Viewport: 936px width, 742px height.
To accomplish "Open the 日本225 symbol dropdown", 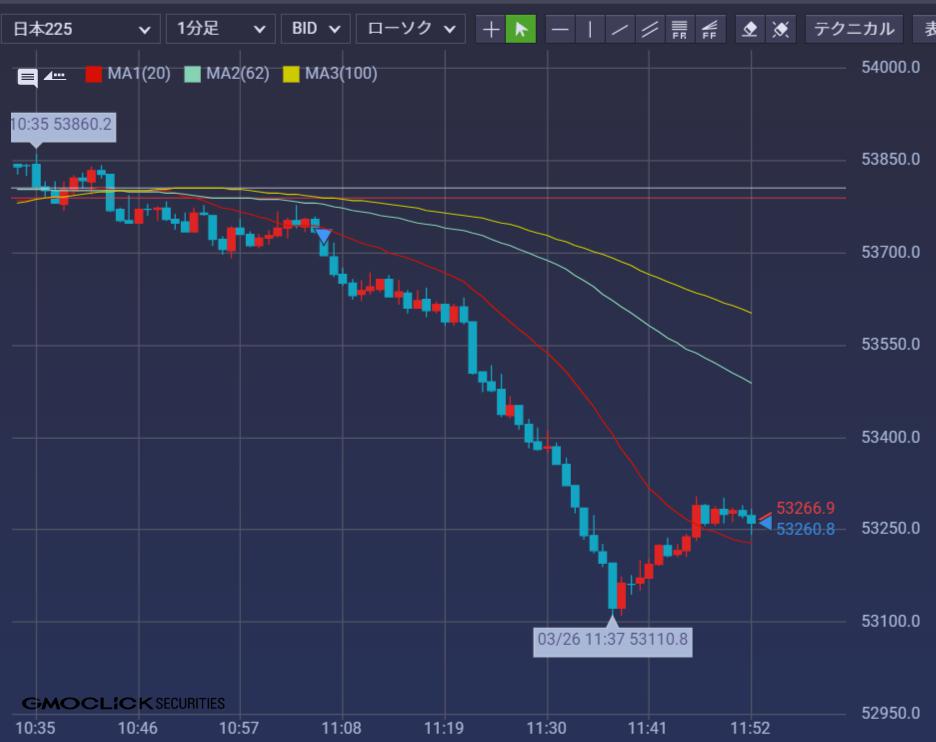I will 80,29.
